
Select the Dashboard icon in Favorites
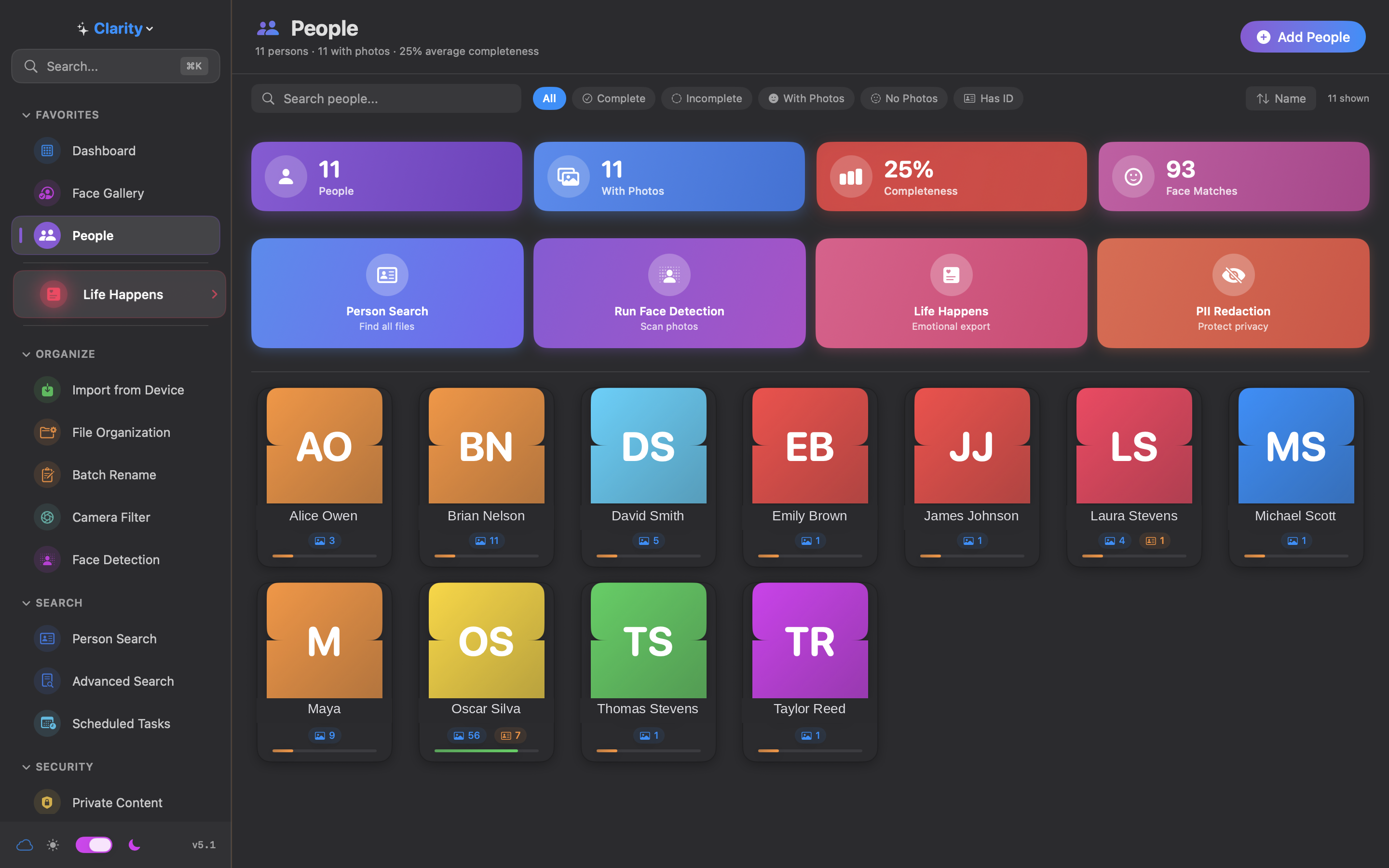[47, 150]
